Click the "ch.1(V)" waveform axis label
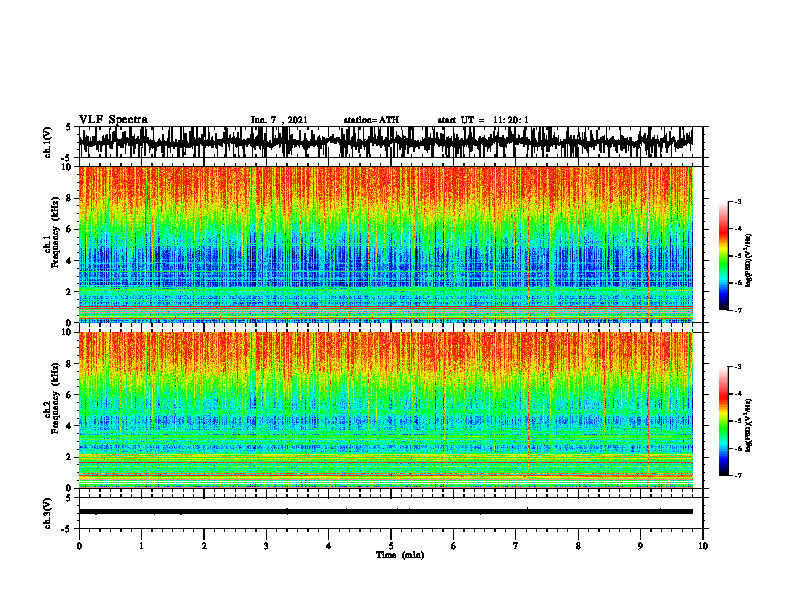The height and width of the screenshot is (612, 792). (48, 142)
